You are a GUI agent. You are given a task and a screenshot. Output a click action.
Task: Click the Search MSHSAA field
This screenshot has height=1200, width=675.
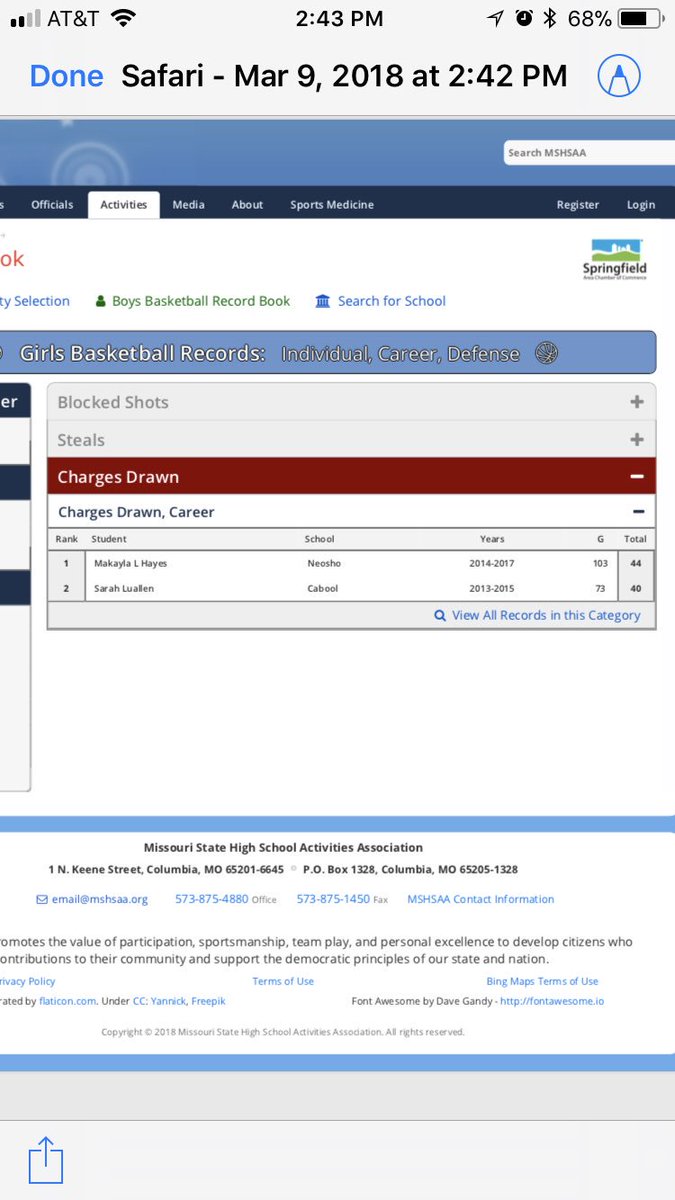click(589, 152)
